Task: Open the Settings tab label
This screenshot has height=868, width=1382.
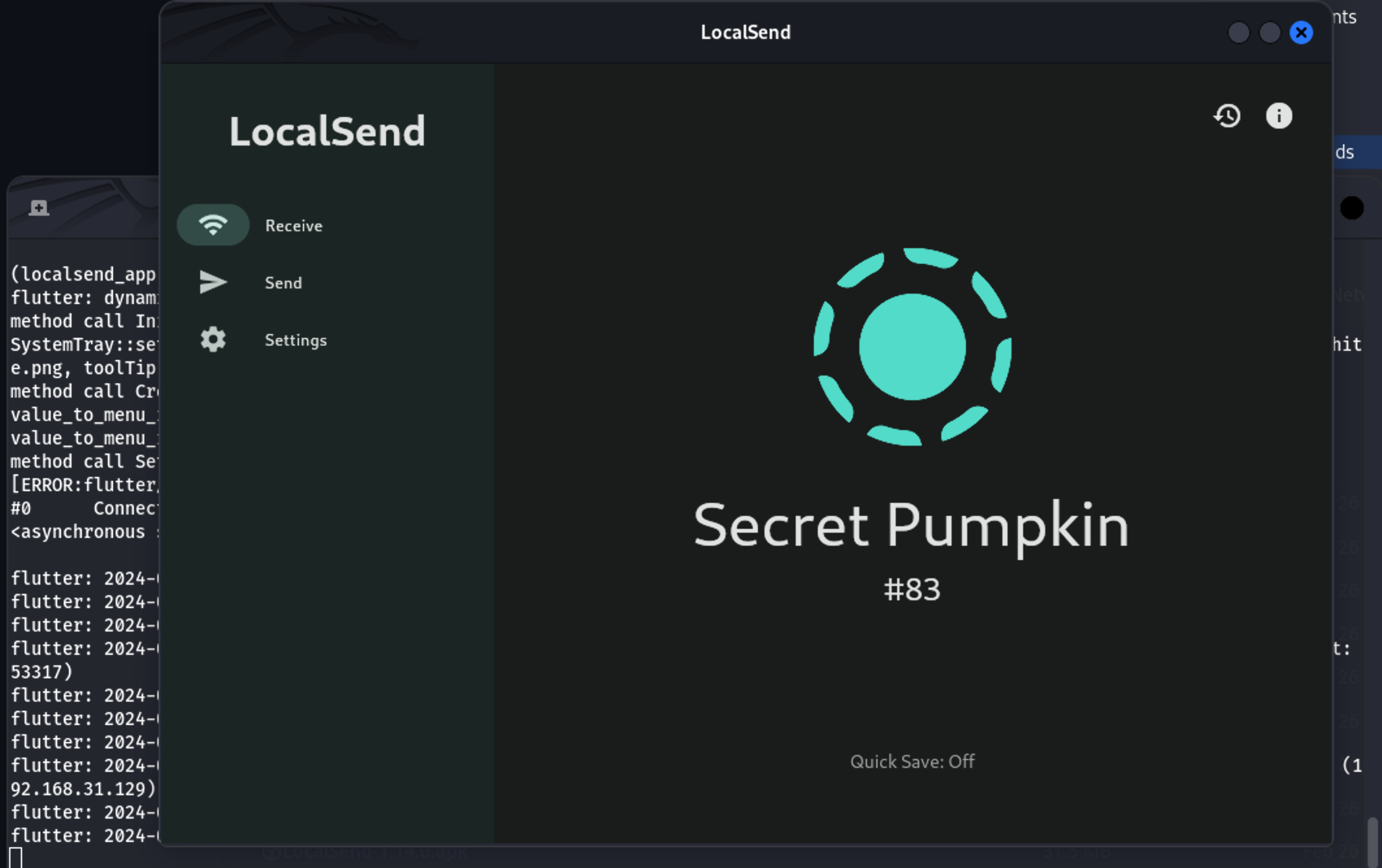Action: 296,340
